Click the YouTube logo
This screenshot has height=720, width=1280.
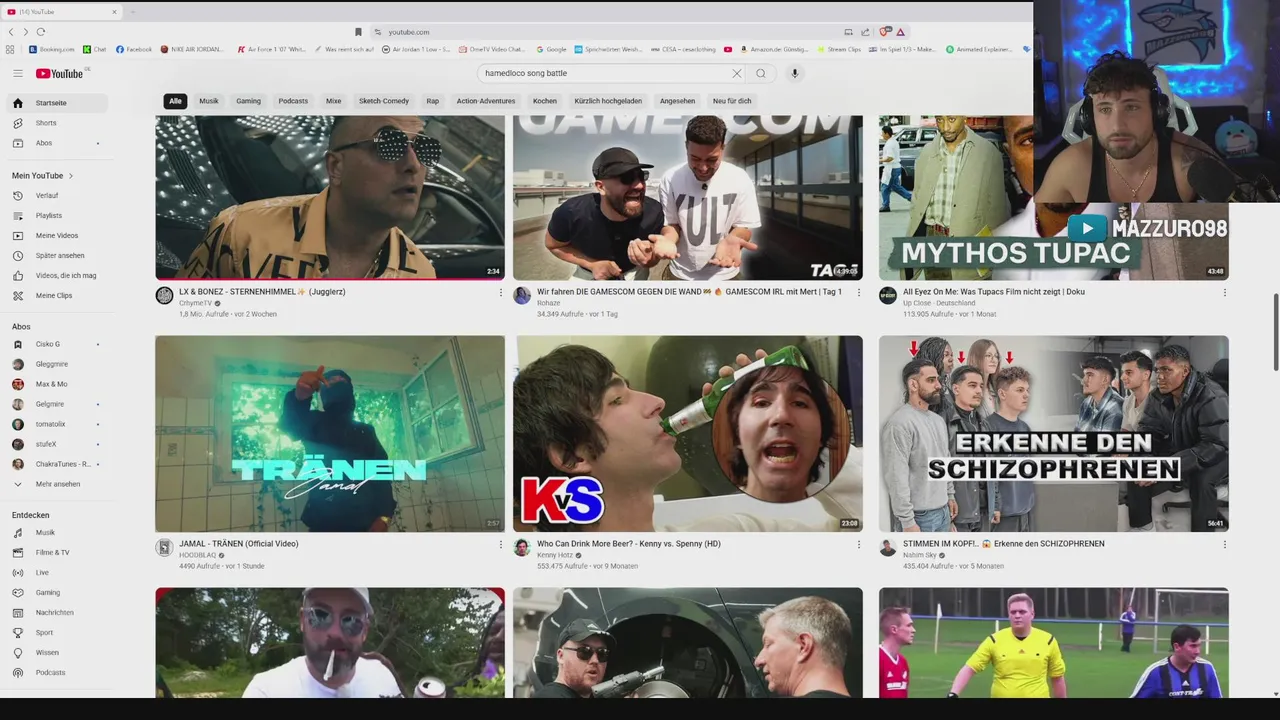click(x=60, y=73)
